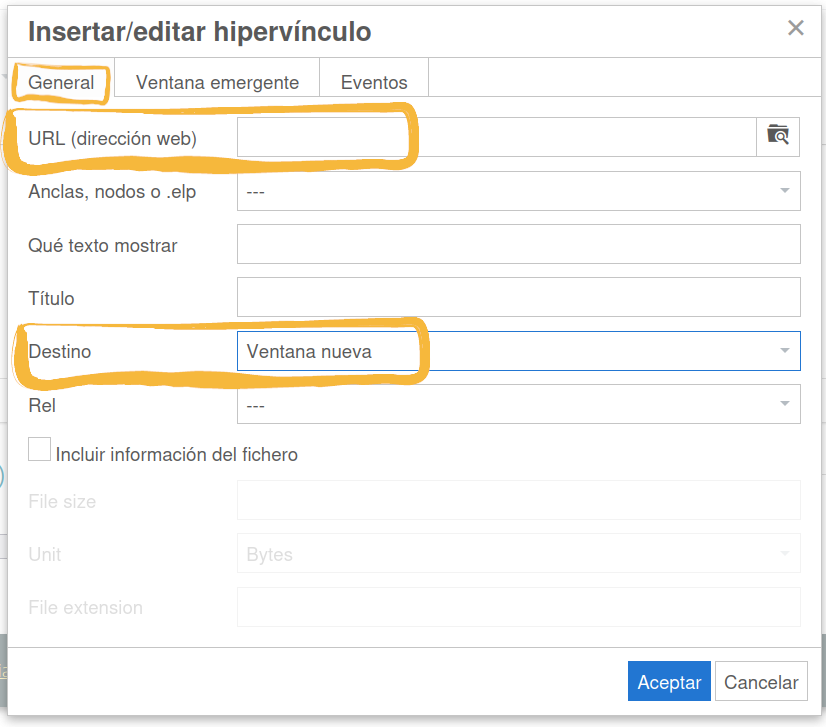The width and height of the screenshot is (826, 727).
Task: Open the Unit dropdown showing Bytes
Action: point(518,554)
